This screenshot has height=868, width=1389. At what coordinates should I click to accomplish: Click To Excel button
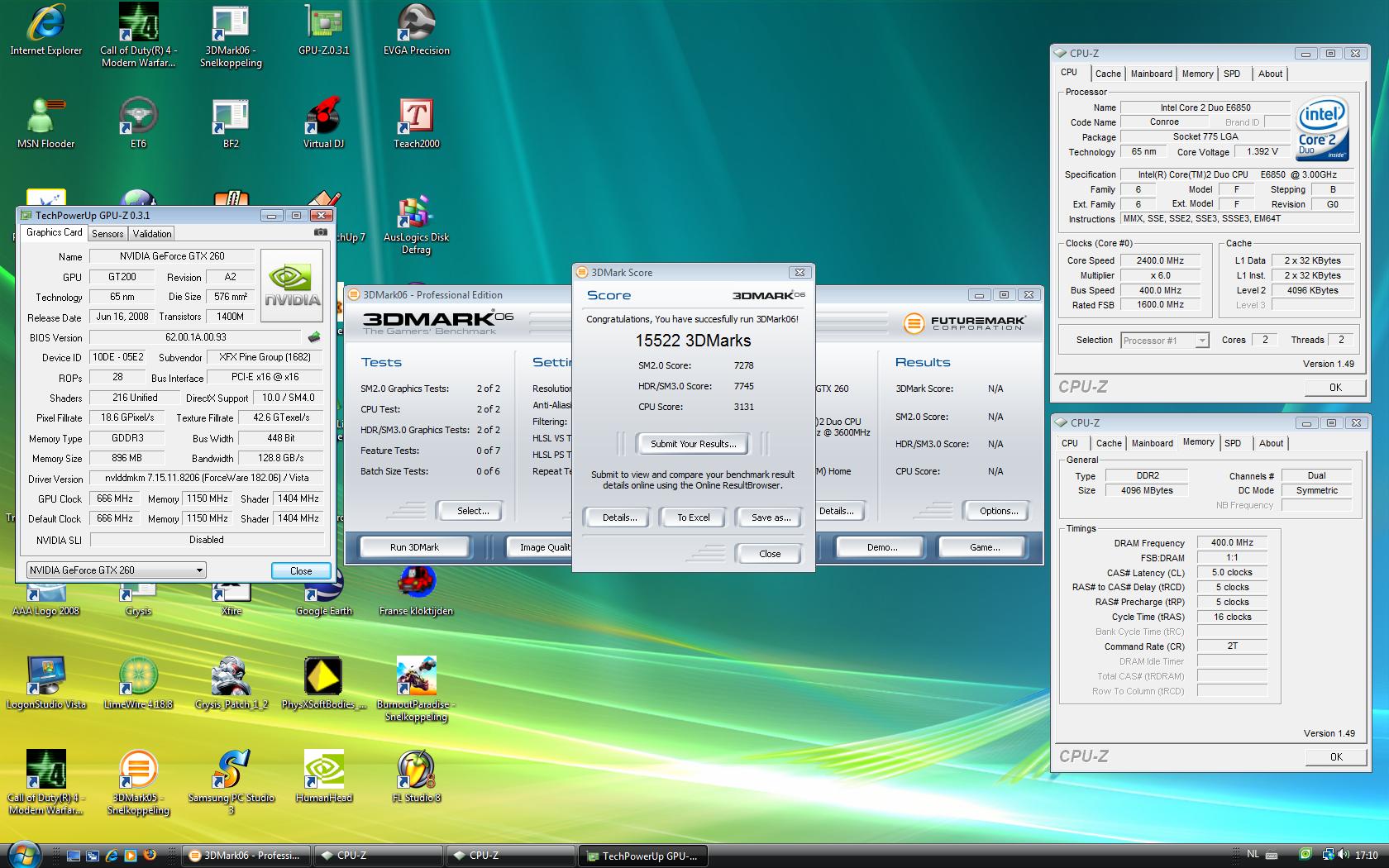click(x=693, y=517)
